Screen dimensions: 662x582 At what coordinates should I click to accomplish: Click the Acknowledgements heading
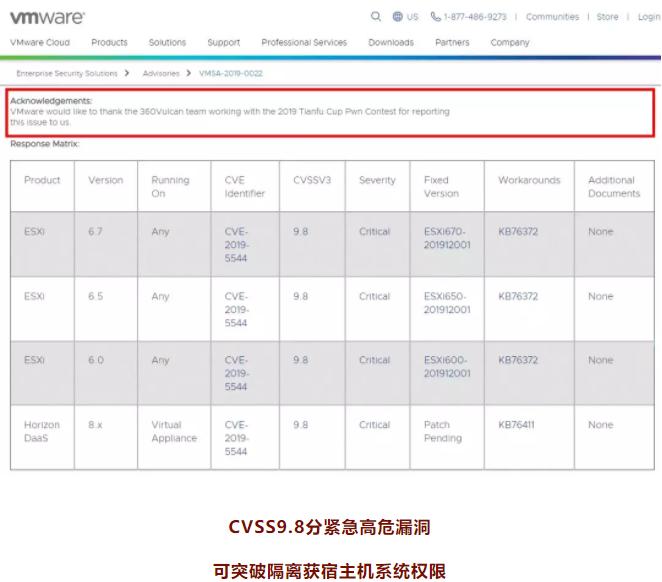click(51, 101)
